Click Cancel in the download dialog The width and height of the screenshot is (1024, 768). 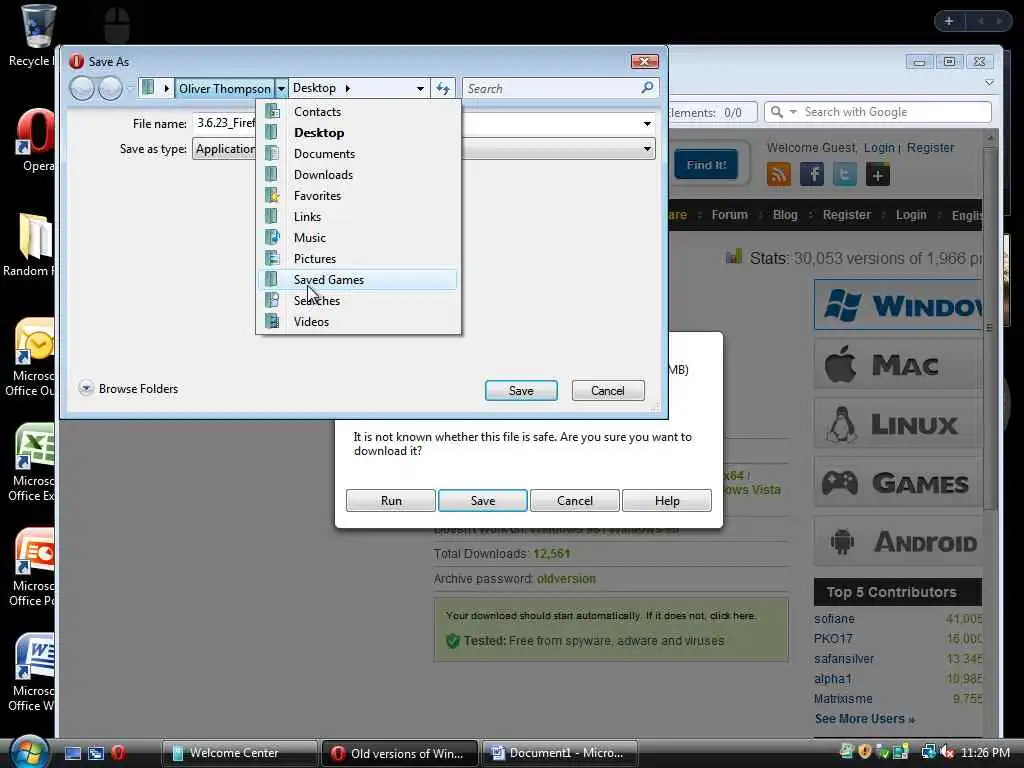click(x=575, y=500)
